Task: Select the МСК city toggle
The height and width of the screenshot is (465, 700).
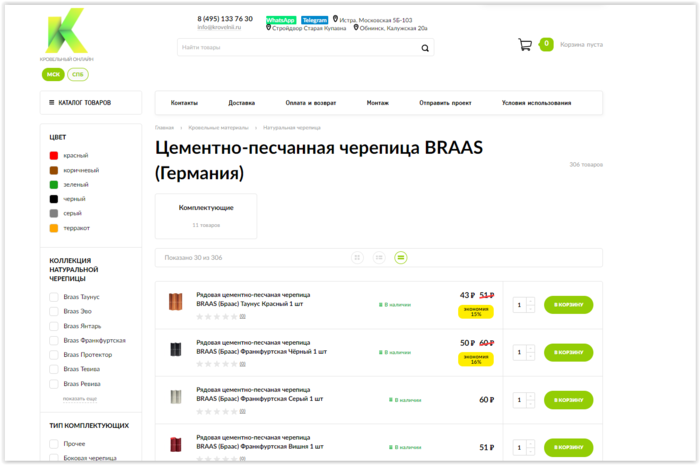Action: [53, 75]
